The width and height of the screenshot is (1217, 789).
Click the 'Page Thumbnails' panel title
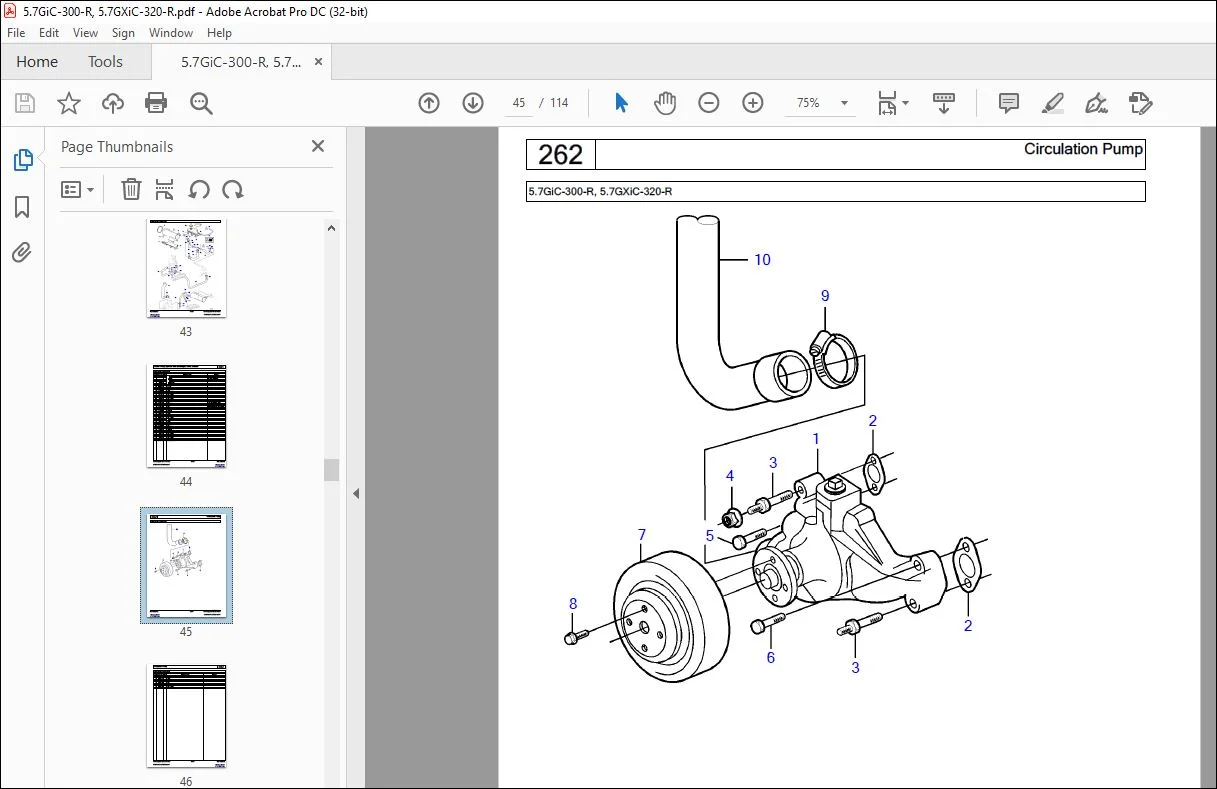point(117,147)
